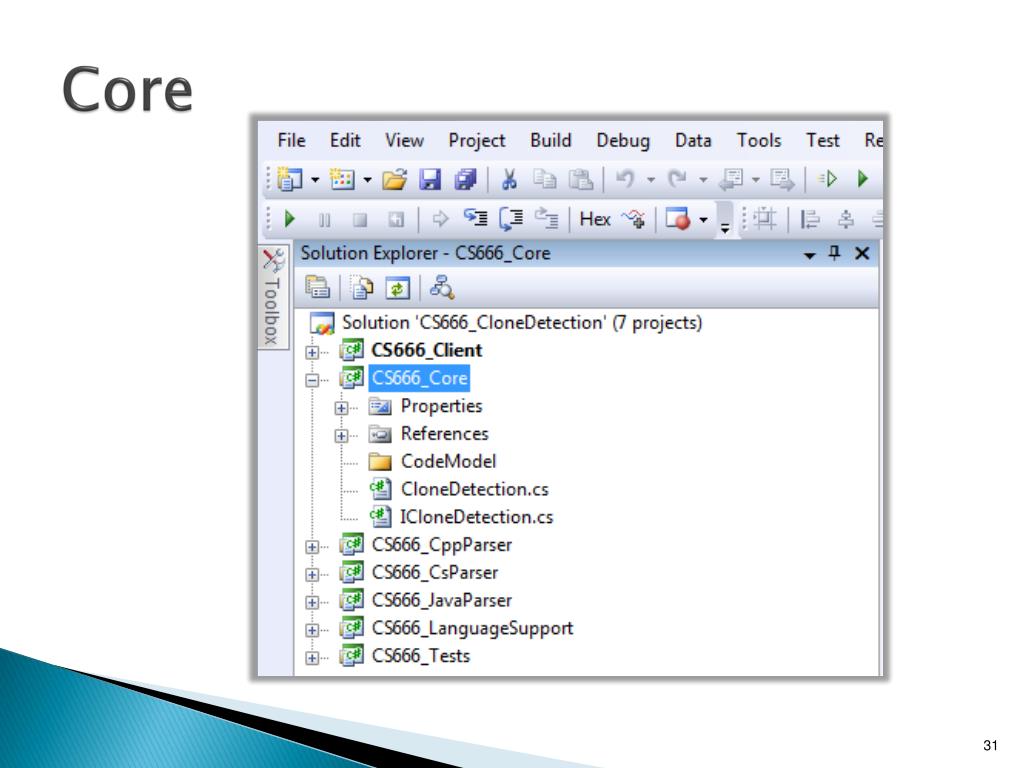Viewport: 1024px width, 768px height.
Task: Open the Data menu
Action: [693, 140]
